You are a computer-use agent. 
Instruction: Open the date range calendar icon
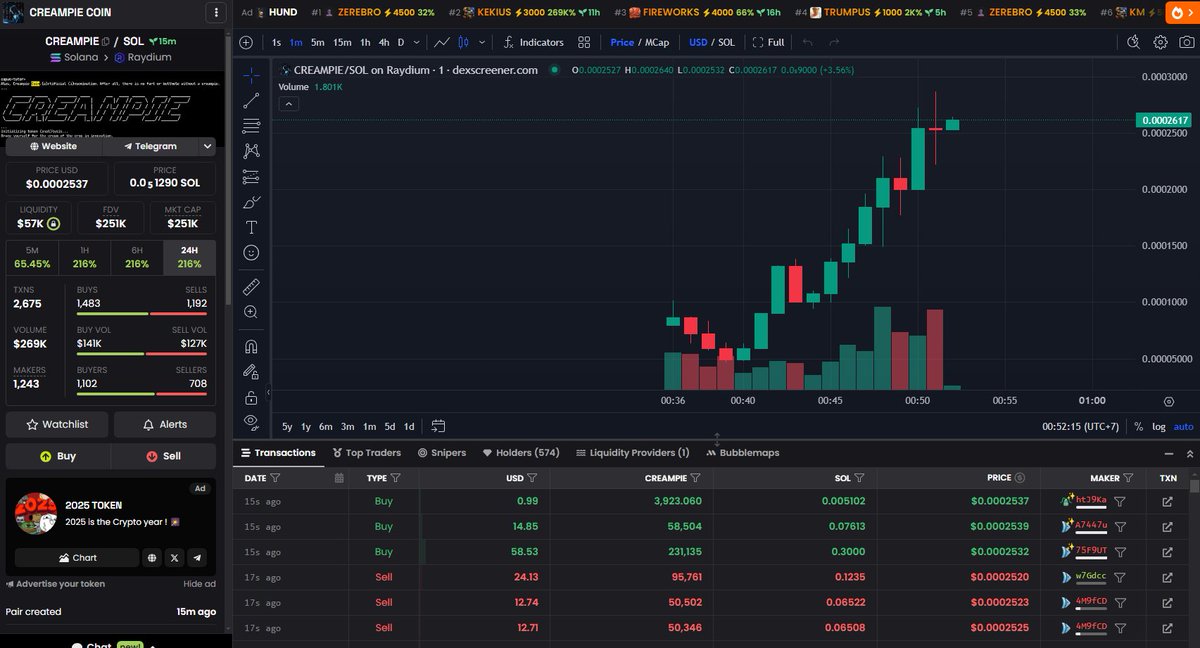pyautogui.click(x=438, y=426)
